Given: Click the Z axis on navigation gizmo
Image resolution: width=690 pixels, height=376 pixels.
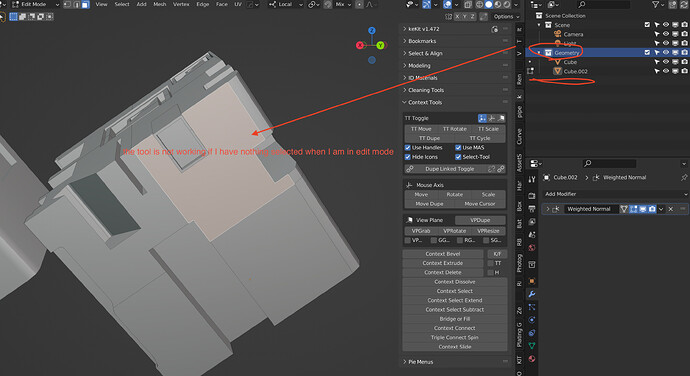Looking at the screenshot, I should click(x=372, y=30).
